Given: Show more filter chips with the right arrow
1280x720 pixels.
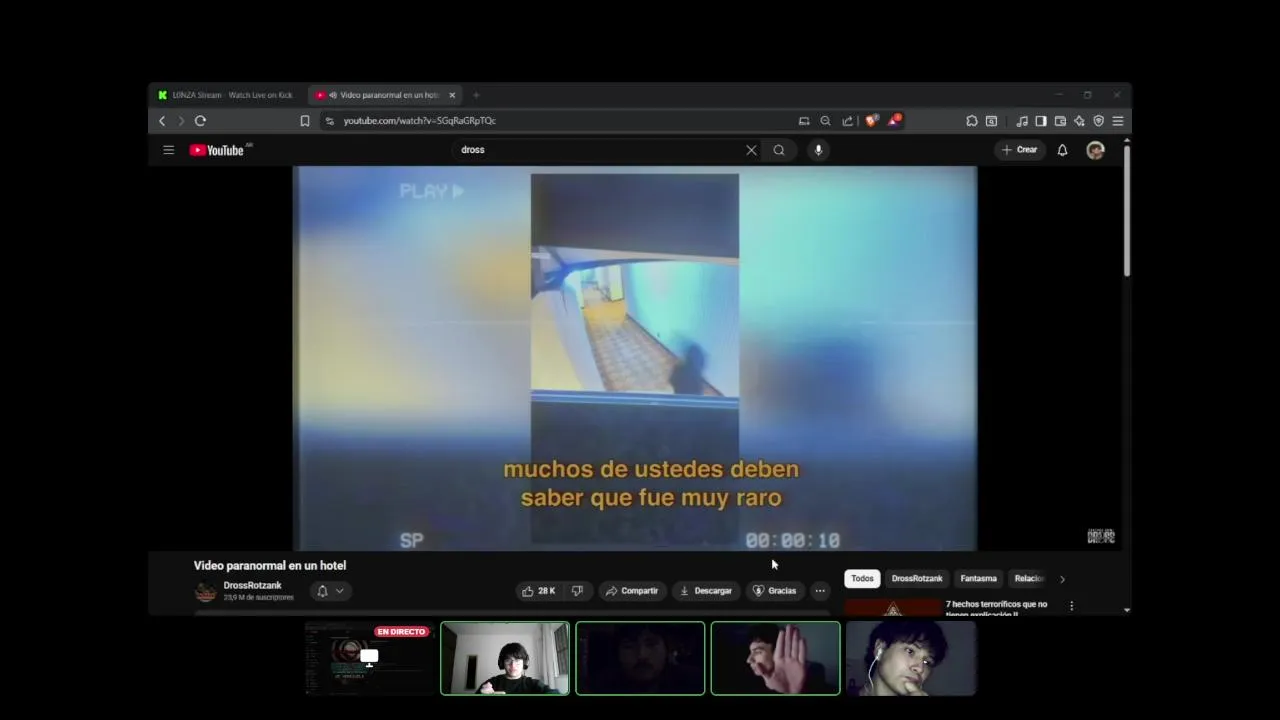Looking at the screenshot, I should point(1062,579).
